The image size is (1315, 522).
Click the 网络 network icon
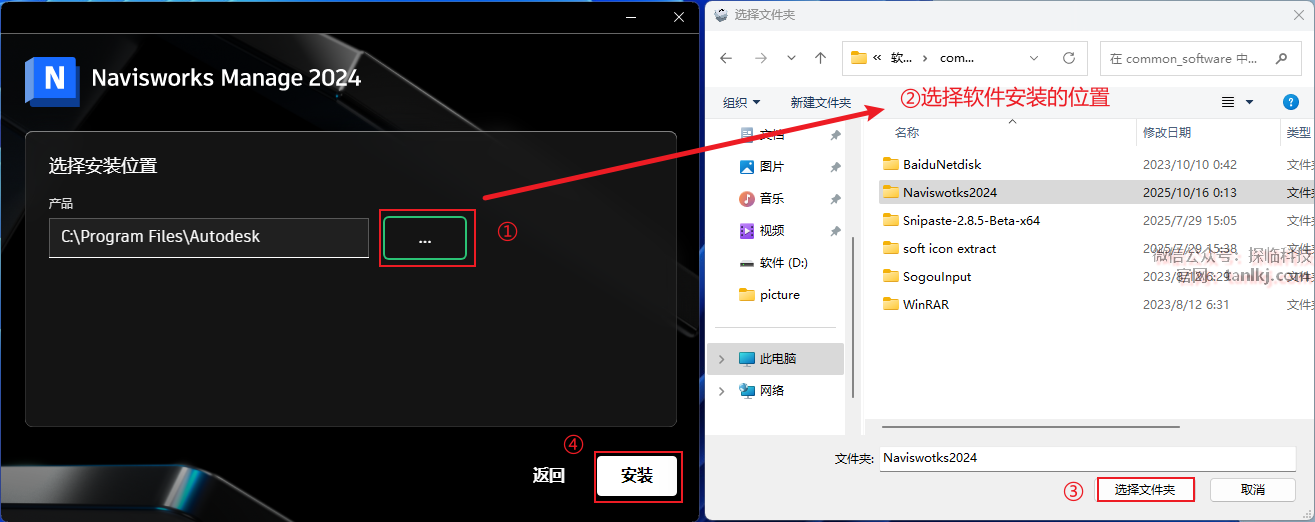(x=746, y=390)
